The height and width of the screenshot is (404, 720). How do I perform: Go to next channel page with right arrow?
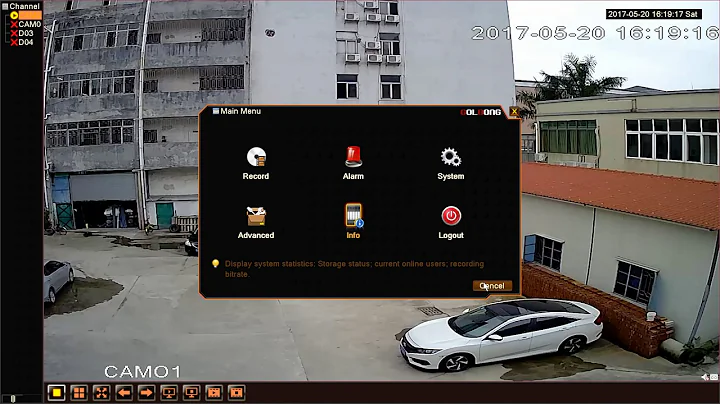click(x=146, y=393)
